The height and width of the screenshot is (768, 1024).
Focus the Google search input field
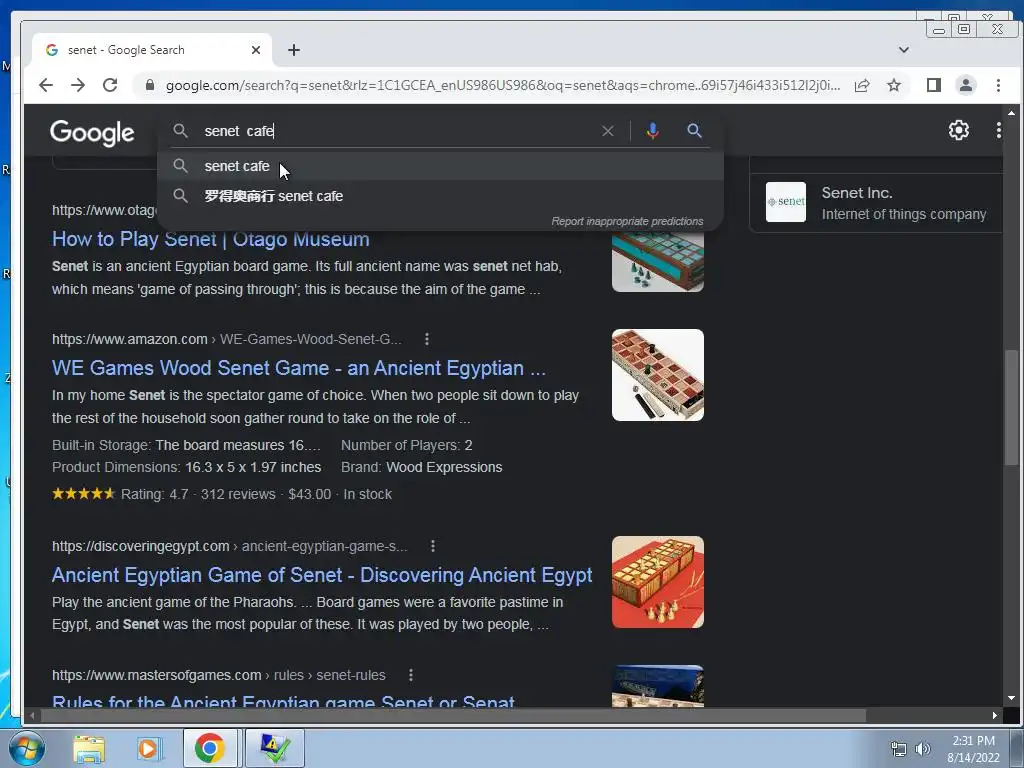click(398, 131)
